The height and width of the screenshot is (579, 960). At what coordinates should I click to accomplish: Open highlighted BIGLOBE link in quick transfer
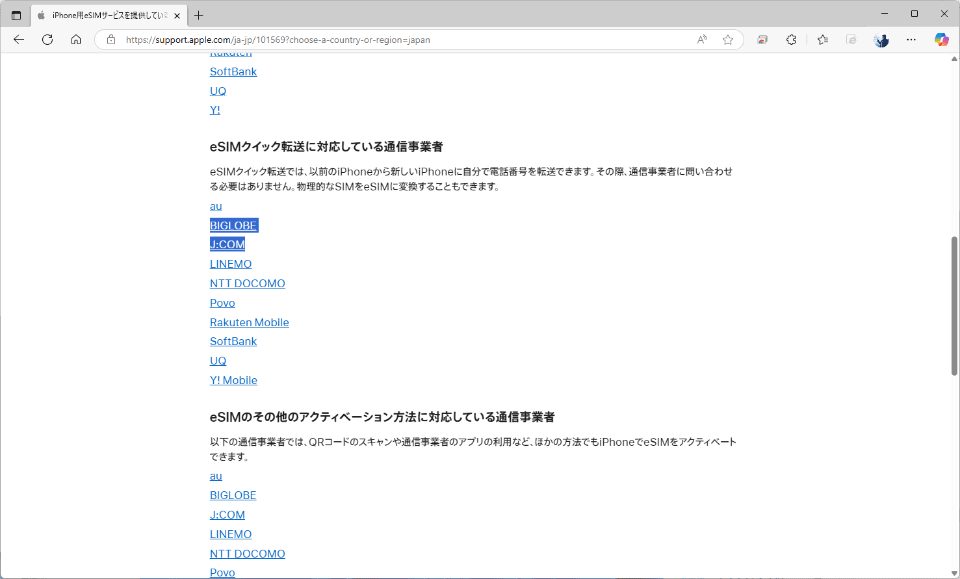coord(233,225)
